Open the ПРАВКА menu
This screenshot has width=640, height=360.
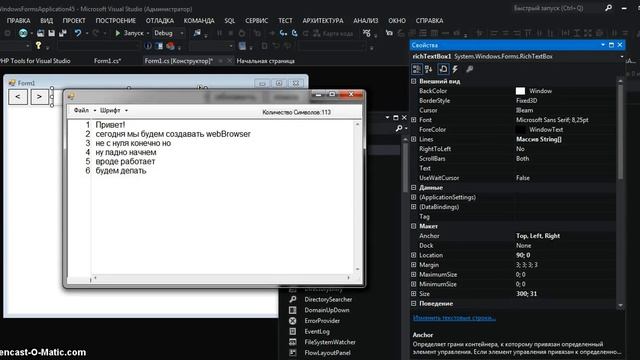coord(19,20)
